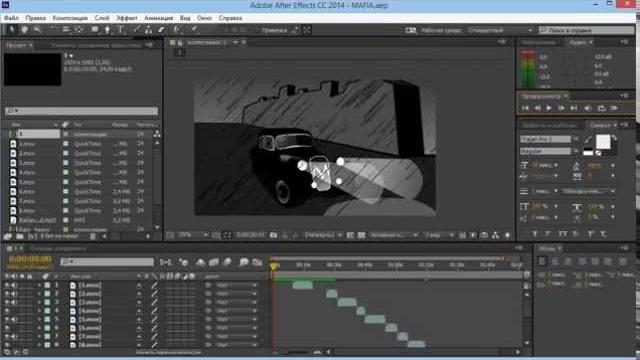Mute audio of layer 7
The image size is (640, 360).
point(14,337)
